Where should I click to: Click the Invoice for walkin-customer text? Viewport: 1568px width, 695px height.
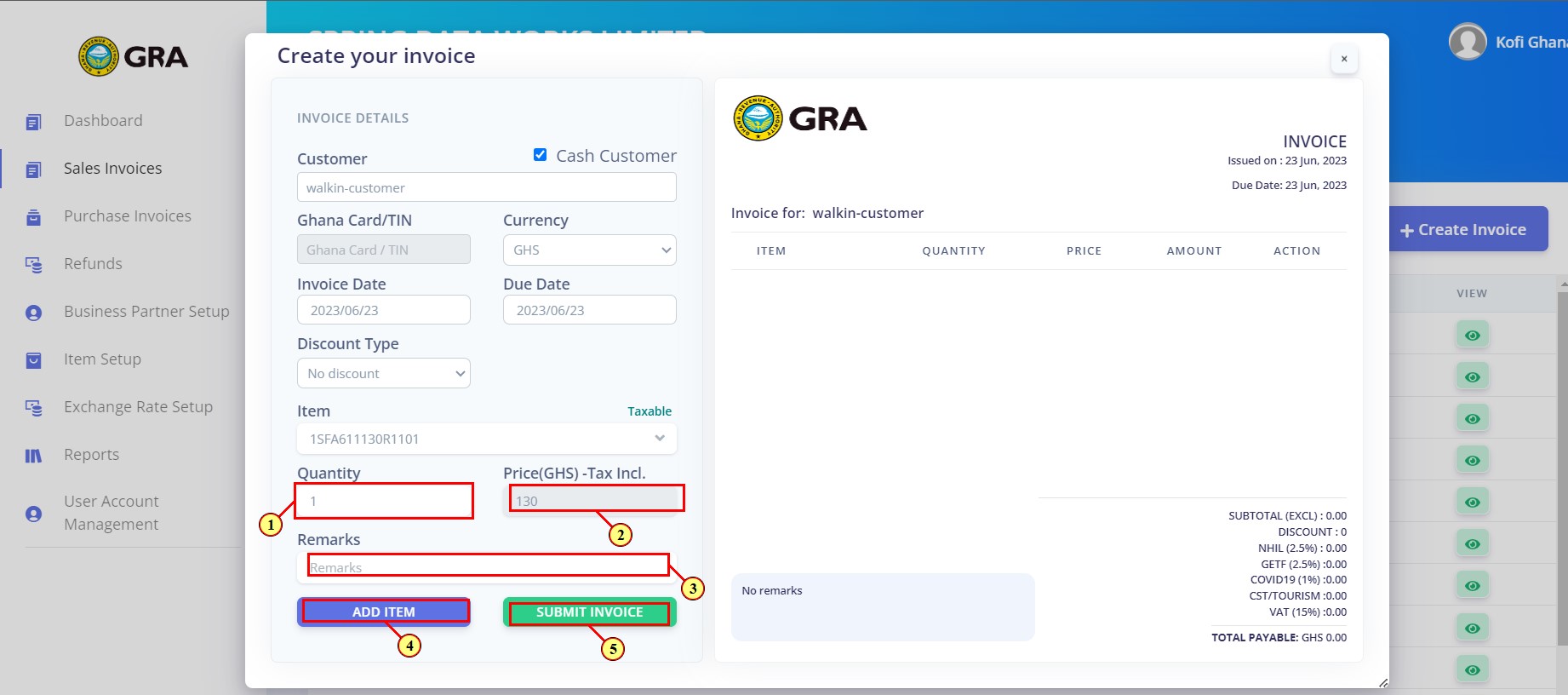pos(827,213)
